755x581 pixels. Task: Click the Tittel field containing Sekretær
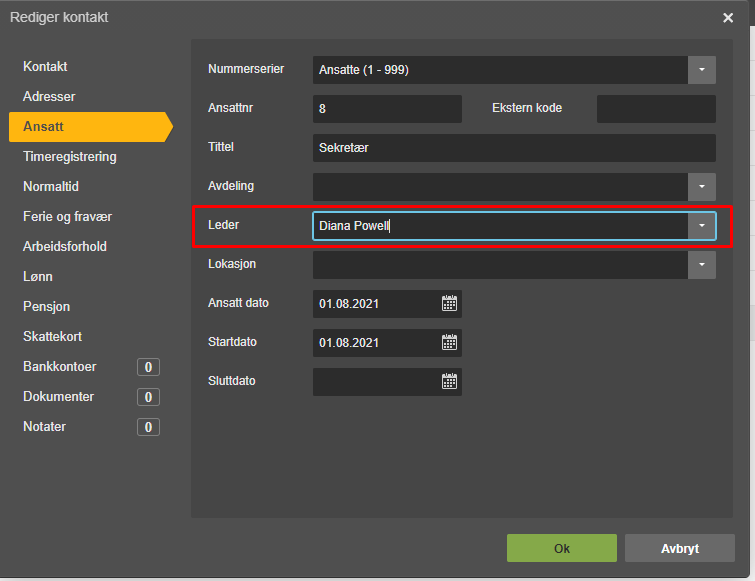[514, 148]
